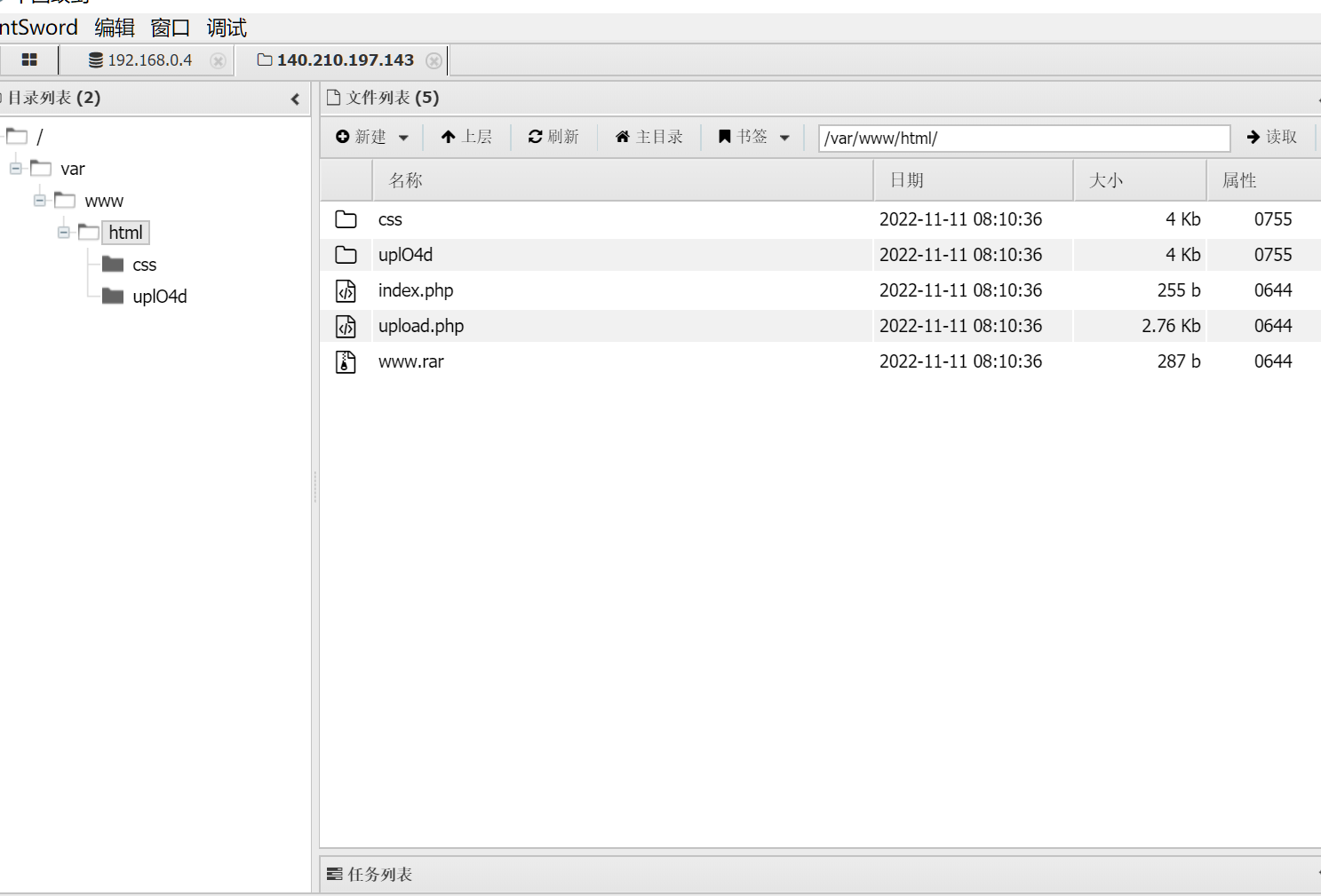
Task: Collapse the www tree node
Action: point(40,201)
